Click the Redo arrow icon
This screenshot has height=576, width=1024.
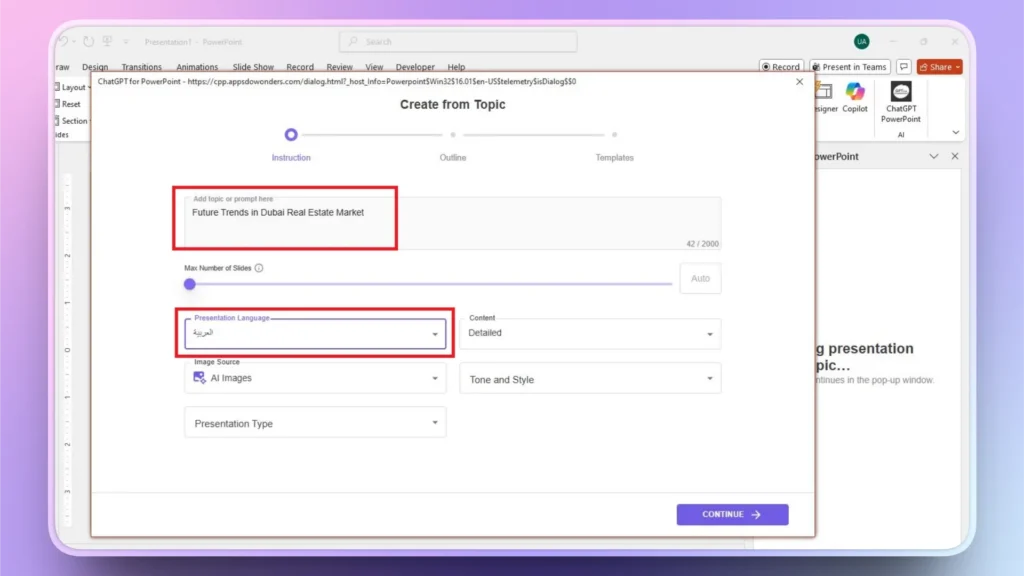89,41
